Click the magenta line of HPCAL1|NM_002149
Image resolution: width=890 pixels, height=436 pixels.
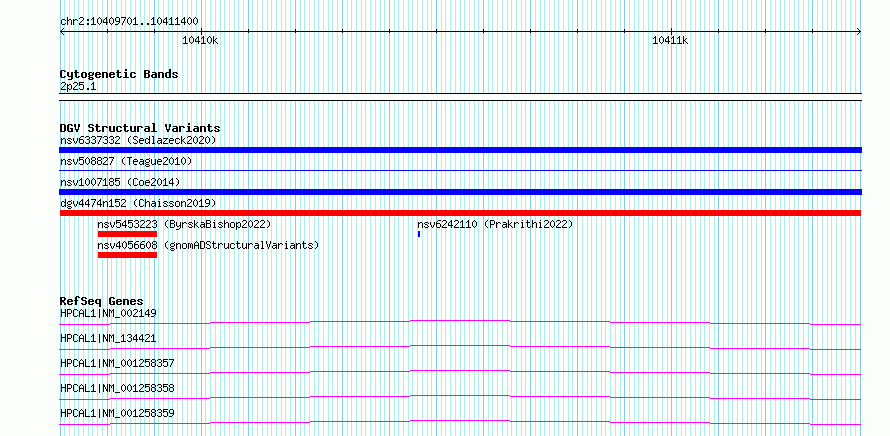coord(460,323)
